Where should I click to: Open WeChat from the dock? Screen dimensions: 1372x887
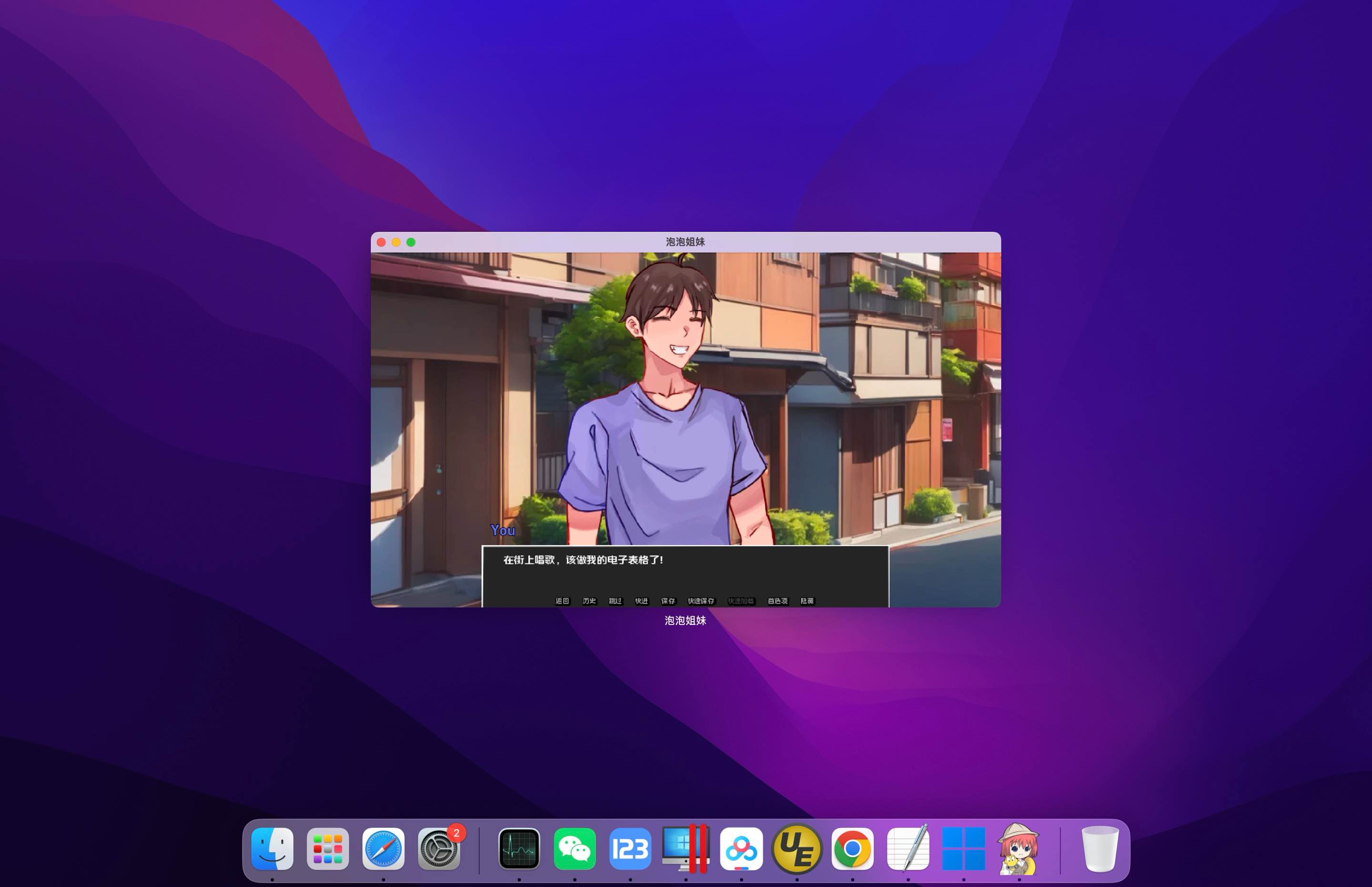[575, 848]
